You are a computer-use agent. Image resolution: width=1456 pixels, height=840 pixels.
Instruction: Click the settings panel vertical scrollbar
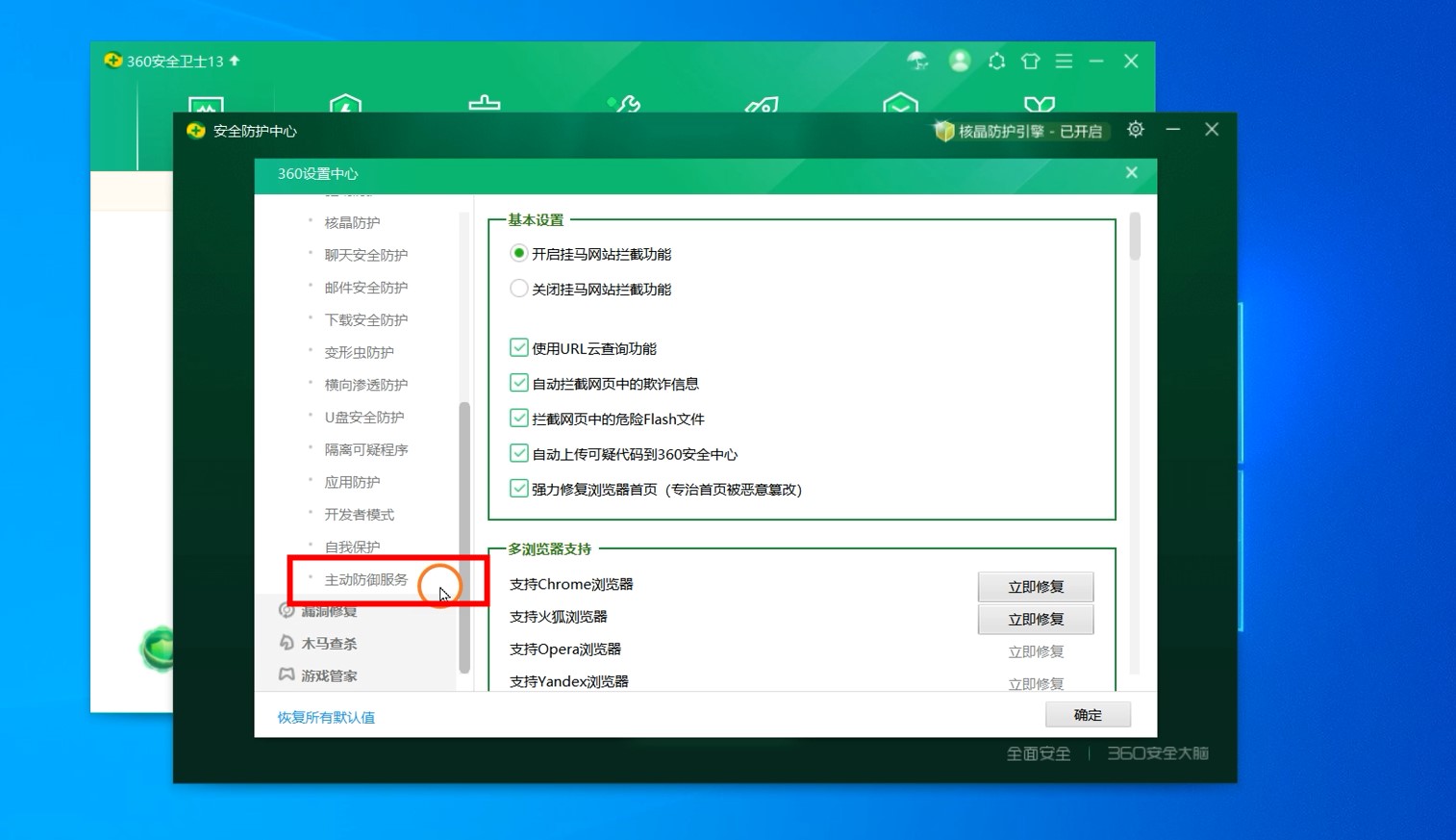click(x=1135, y=237)
